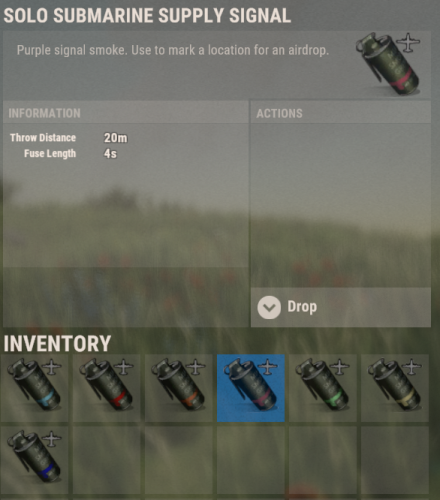Click the Fuse Length stat row

[x=70, y=154]
